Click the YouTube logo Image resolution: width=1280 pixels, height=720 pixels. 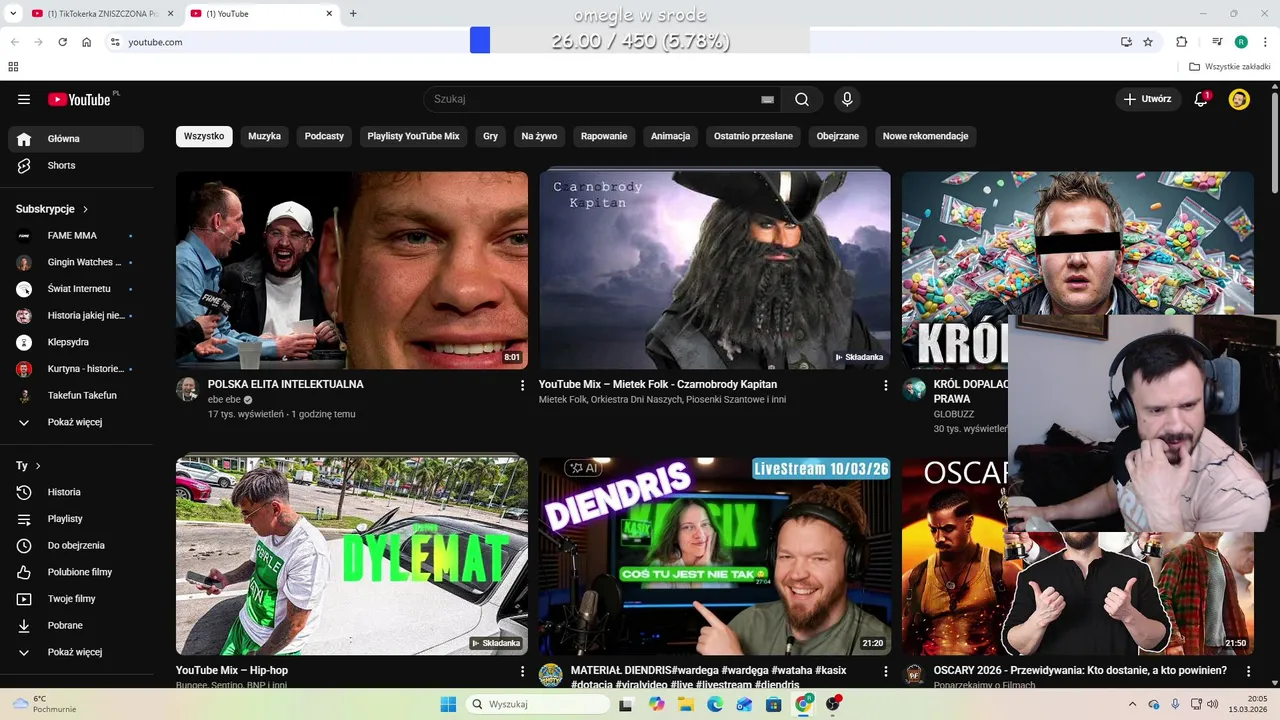coord(79,99)
